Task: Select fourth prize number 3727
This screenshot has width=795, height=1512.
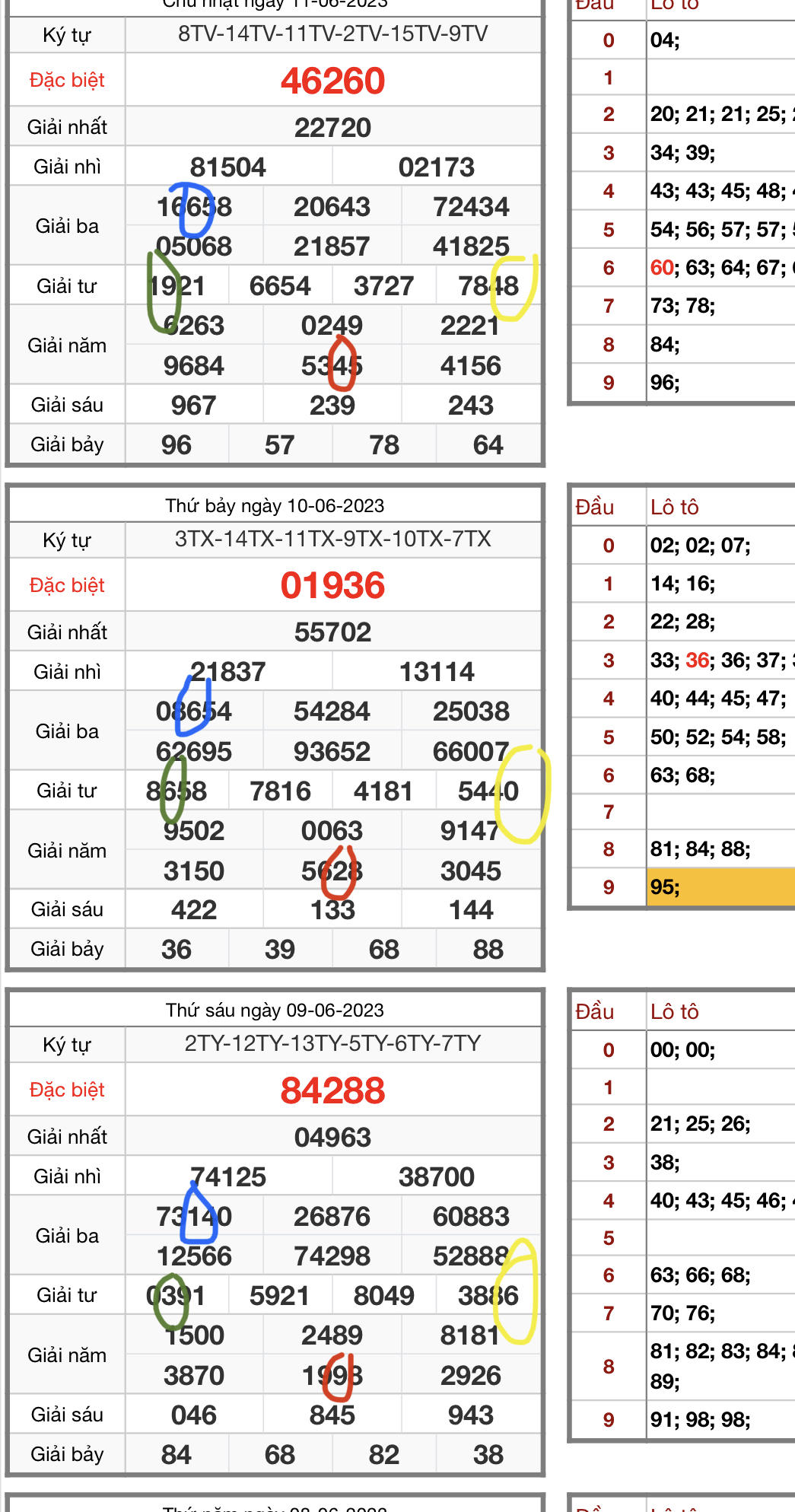Action: [384, 285]
